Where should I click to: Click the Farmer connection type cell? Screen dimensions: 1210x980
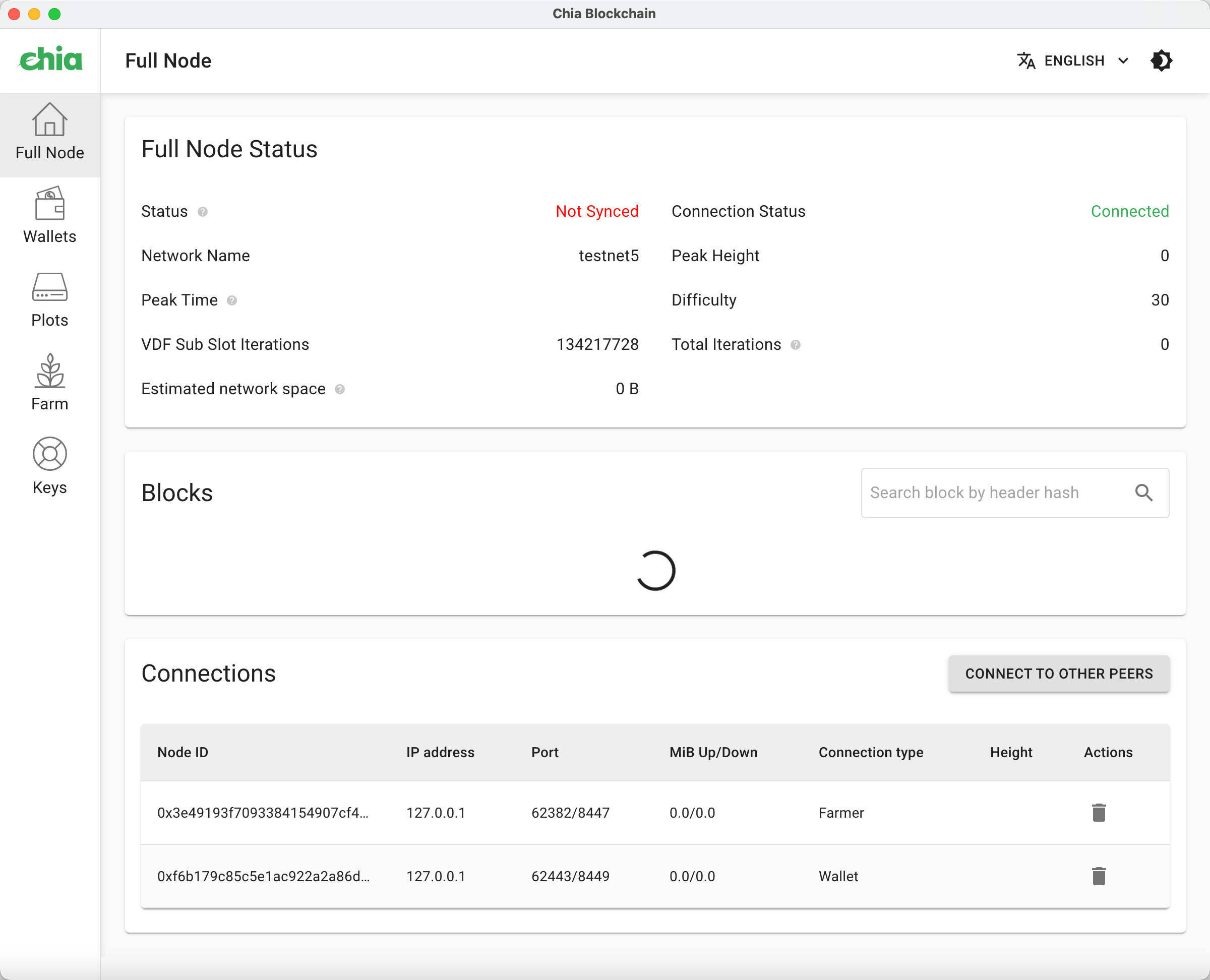(x=841, y=813)
